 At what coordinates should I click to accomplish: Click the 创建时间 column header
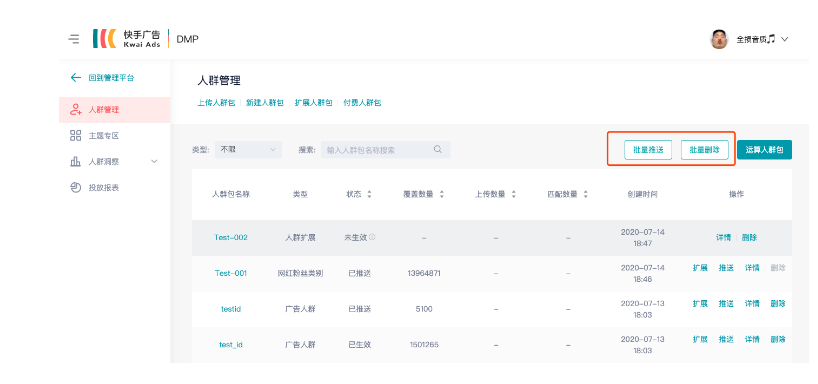(x=642, y=194)
